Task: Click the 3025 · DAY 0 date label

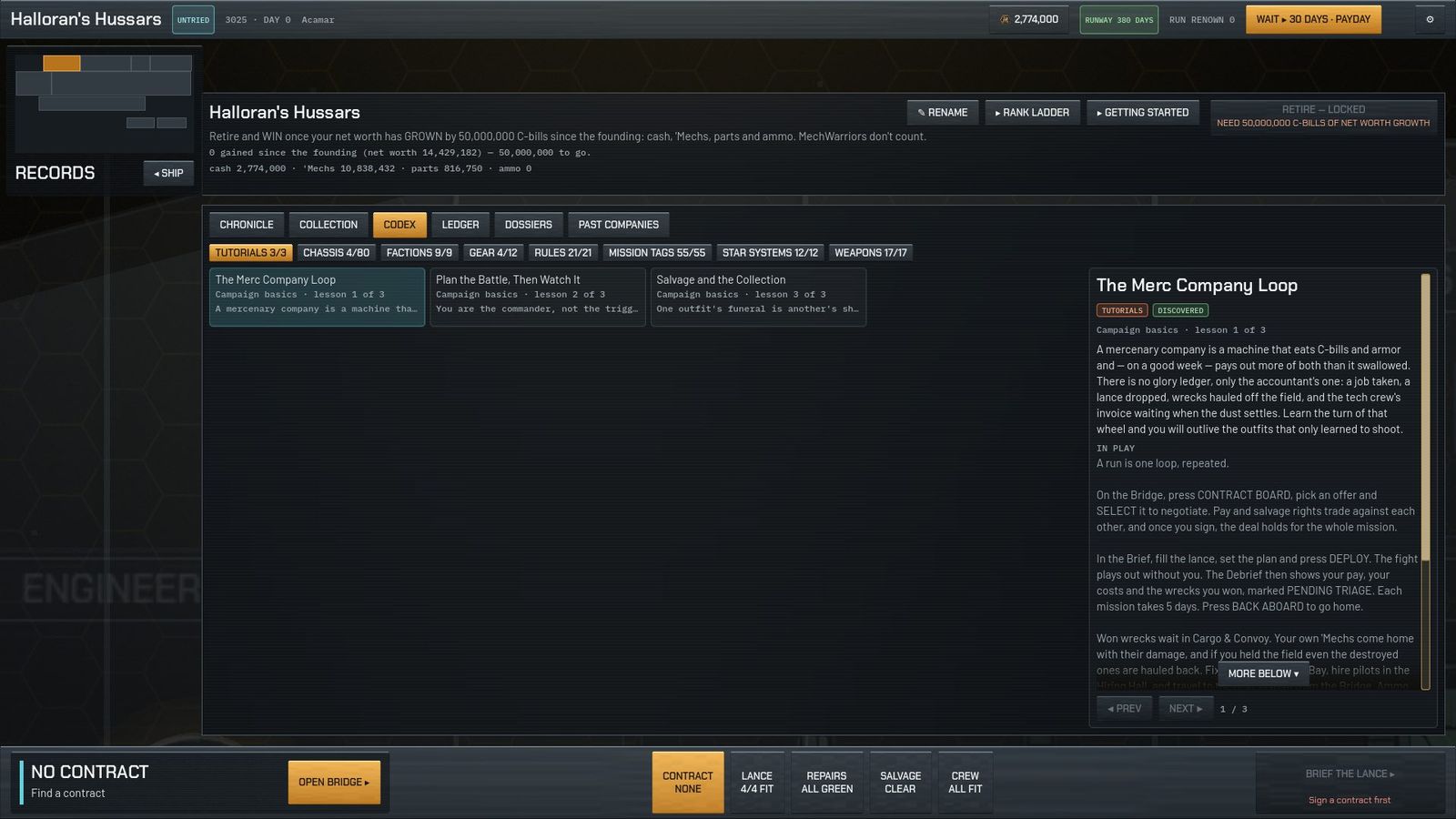Action: [x=258, y=20]
